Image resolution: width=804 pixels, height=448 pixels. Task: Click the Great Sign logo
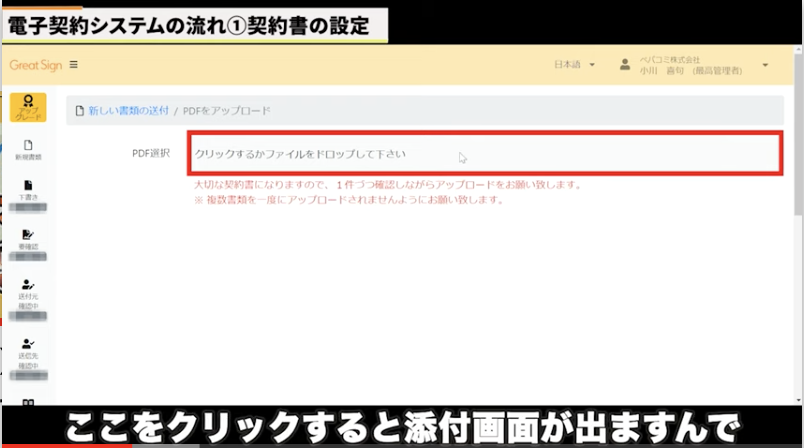click(x=35, y=65)
